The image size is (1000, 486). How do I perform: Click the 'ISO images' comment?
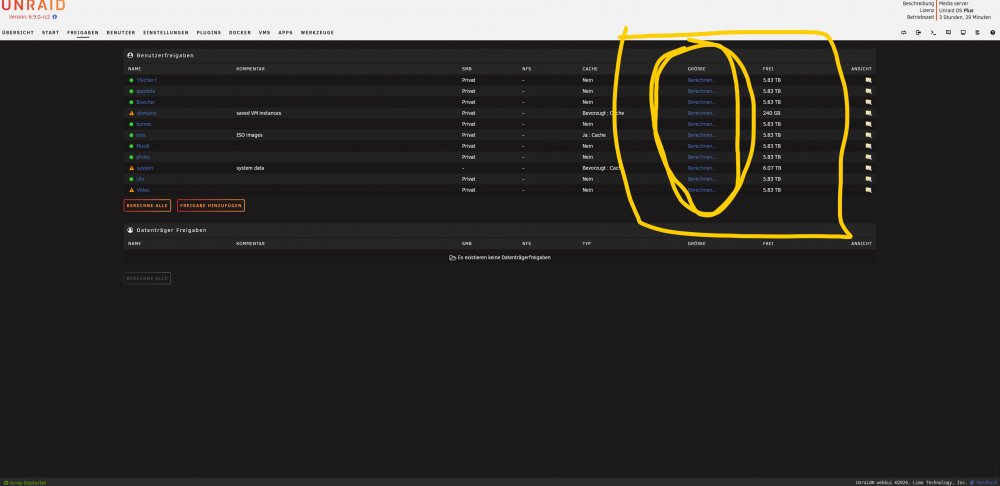(249, 135)
